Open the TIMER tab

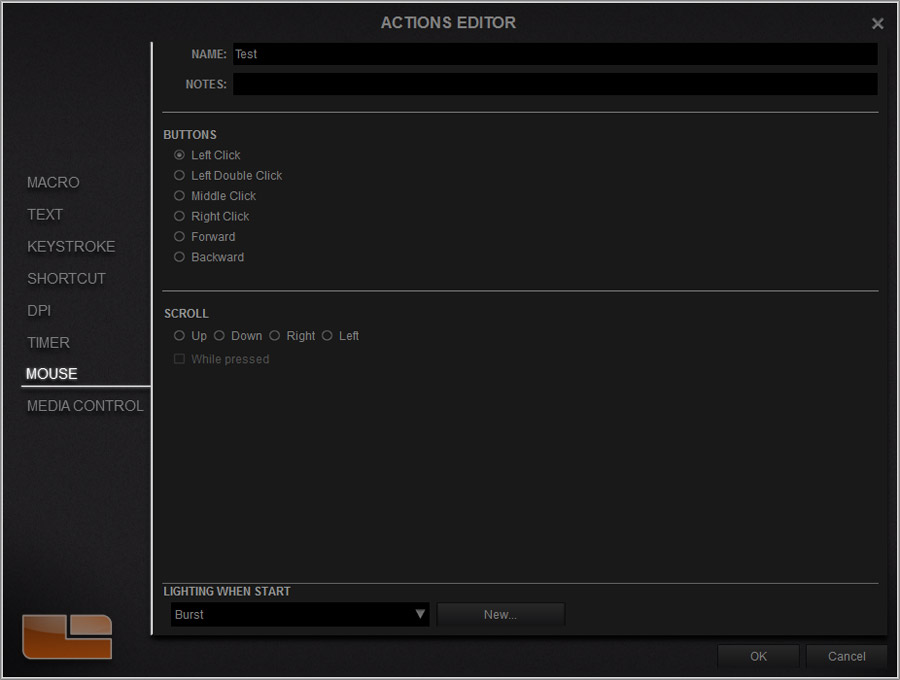pyautogui.click(x=48, y=343)
